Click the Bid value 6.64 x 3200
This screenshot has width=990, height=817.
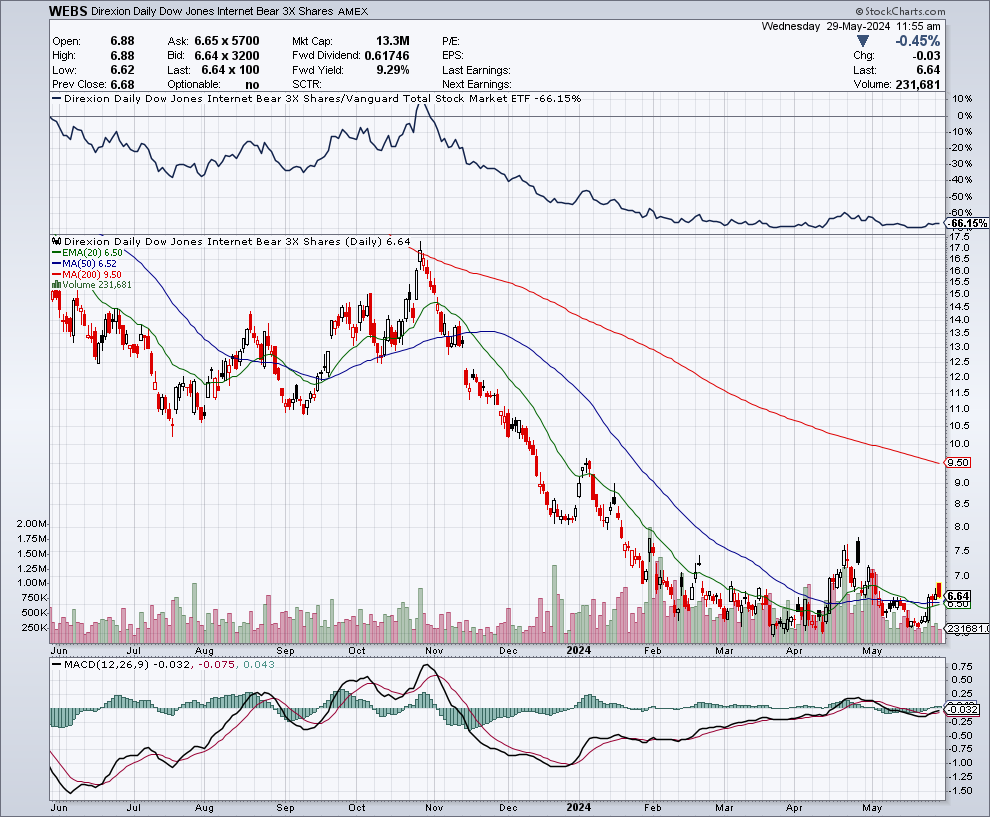pyautogui.click(x=227, y=56)
